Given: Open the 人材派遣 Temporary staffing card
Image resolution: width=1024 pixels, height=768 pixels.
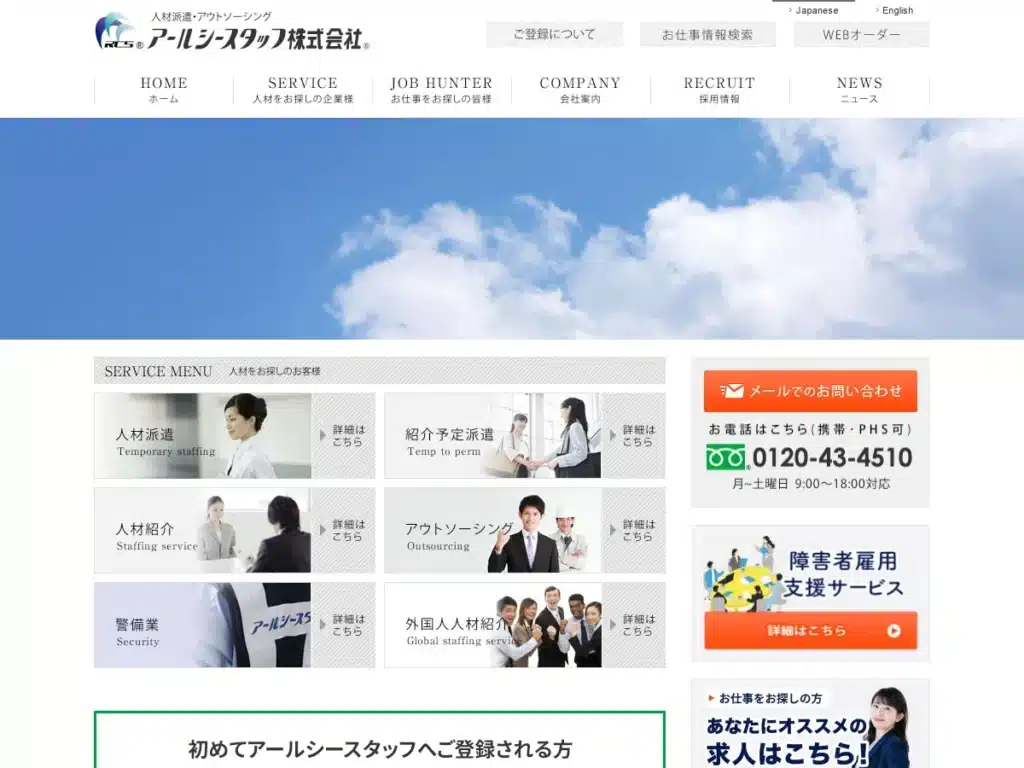Looking at the screenshot, I should (x=234, y=436).
